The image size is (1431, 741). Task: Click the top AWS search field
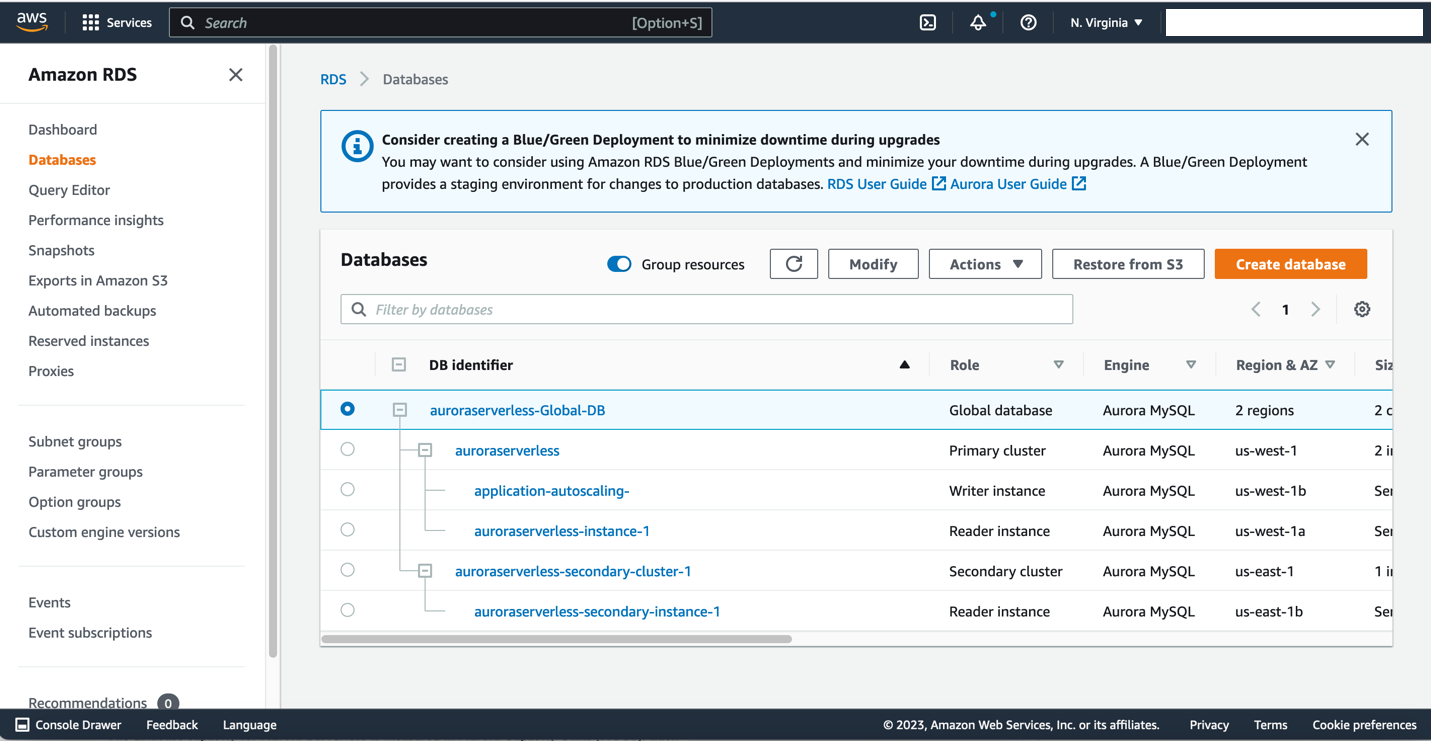[x=440, y=22]
